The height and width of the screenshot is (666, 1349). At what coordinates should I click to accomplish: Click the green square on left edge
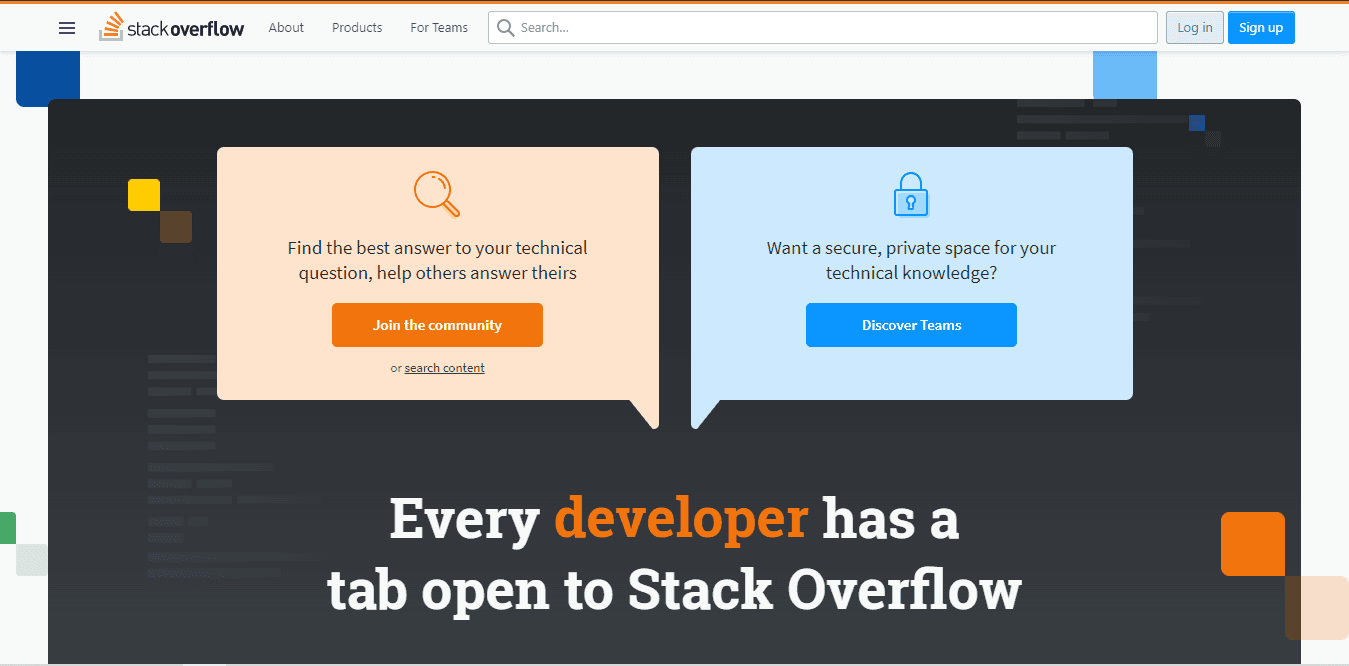coord(7,527)
